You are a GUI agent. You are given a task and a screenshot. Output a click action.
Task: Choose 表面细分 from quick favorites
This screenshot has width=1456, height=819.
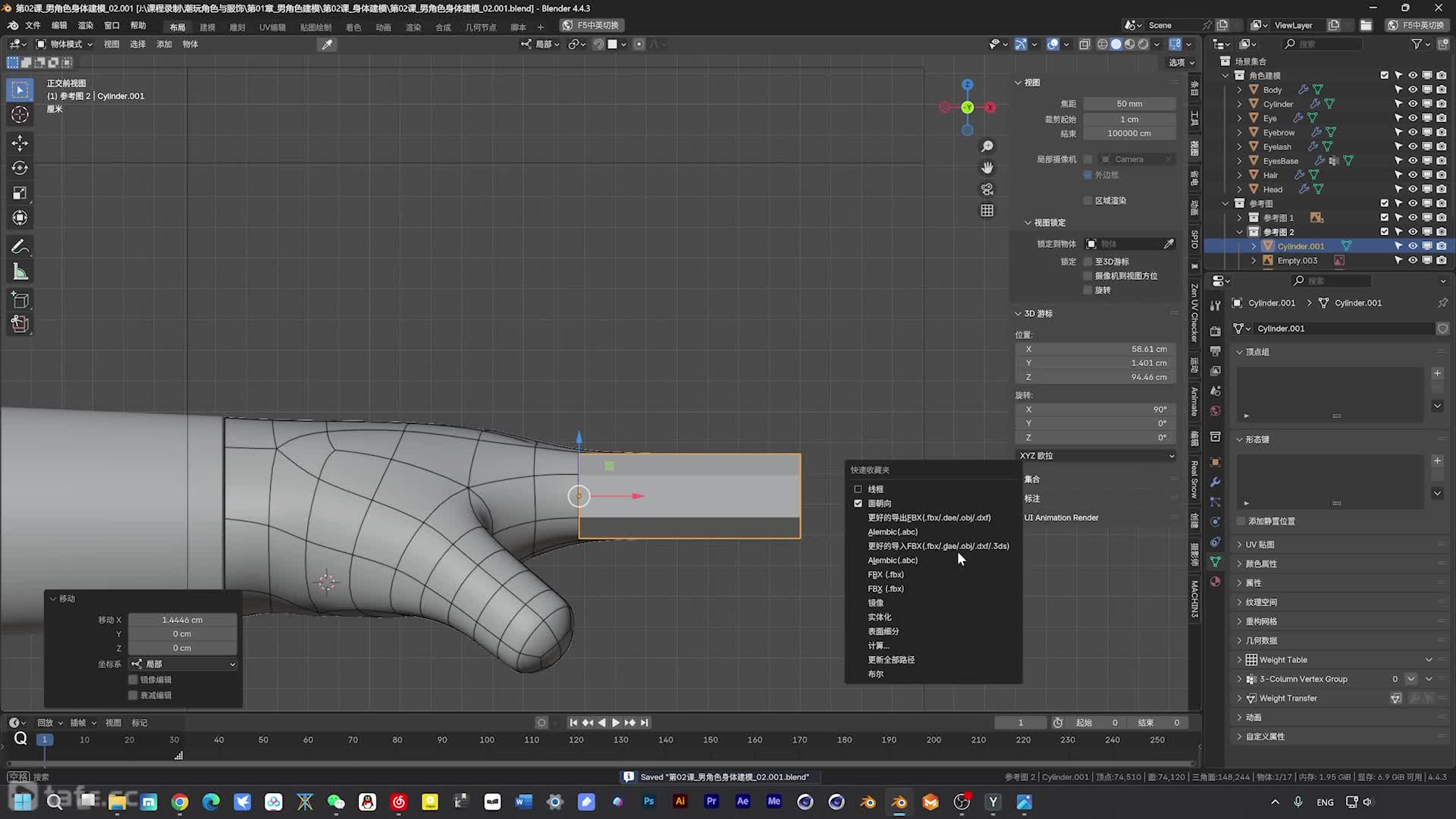[883, 632]
